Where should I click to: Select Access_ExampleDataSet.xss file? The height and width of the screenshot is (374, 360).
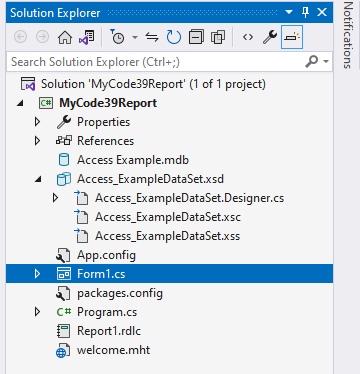pos(167,236)
